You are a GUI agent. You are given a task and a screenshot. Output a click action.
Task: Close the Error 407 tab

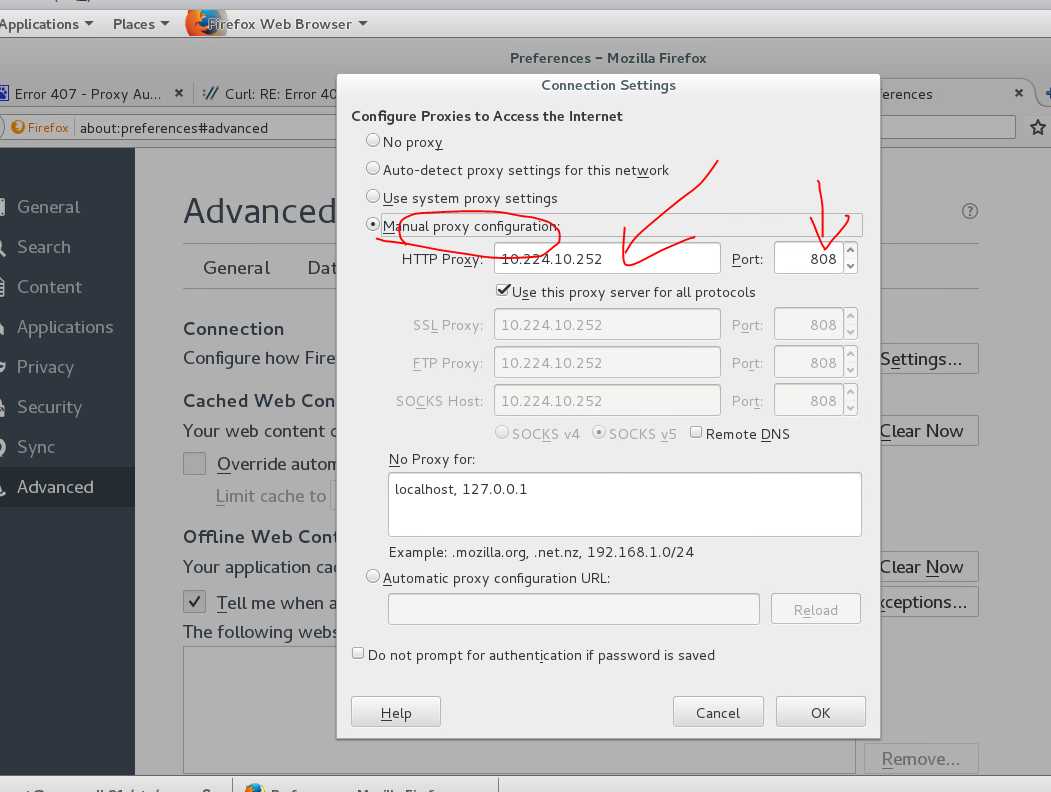coord(178,93)
